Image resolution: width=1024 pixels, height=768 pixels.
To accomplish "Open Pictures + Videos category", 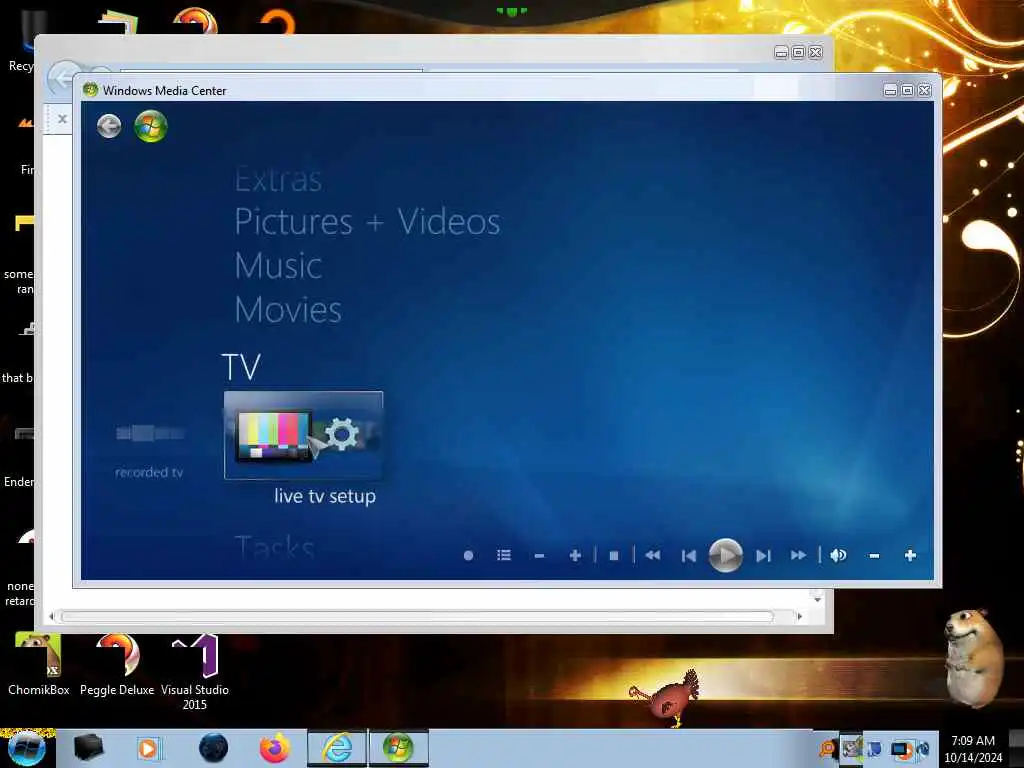I will pyautogui.click(x=368, y=221).
